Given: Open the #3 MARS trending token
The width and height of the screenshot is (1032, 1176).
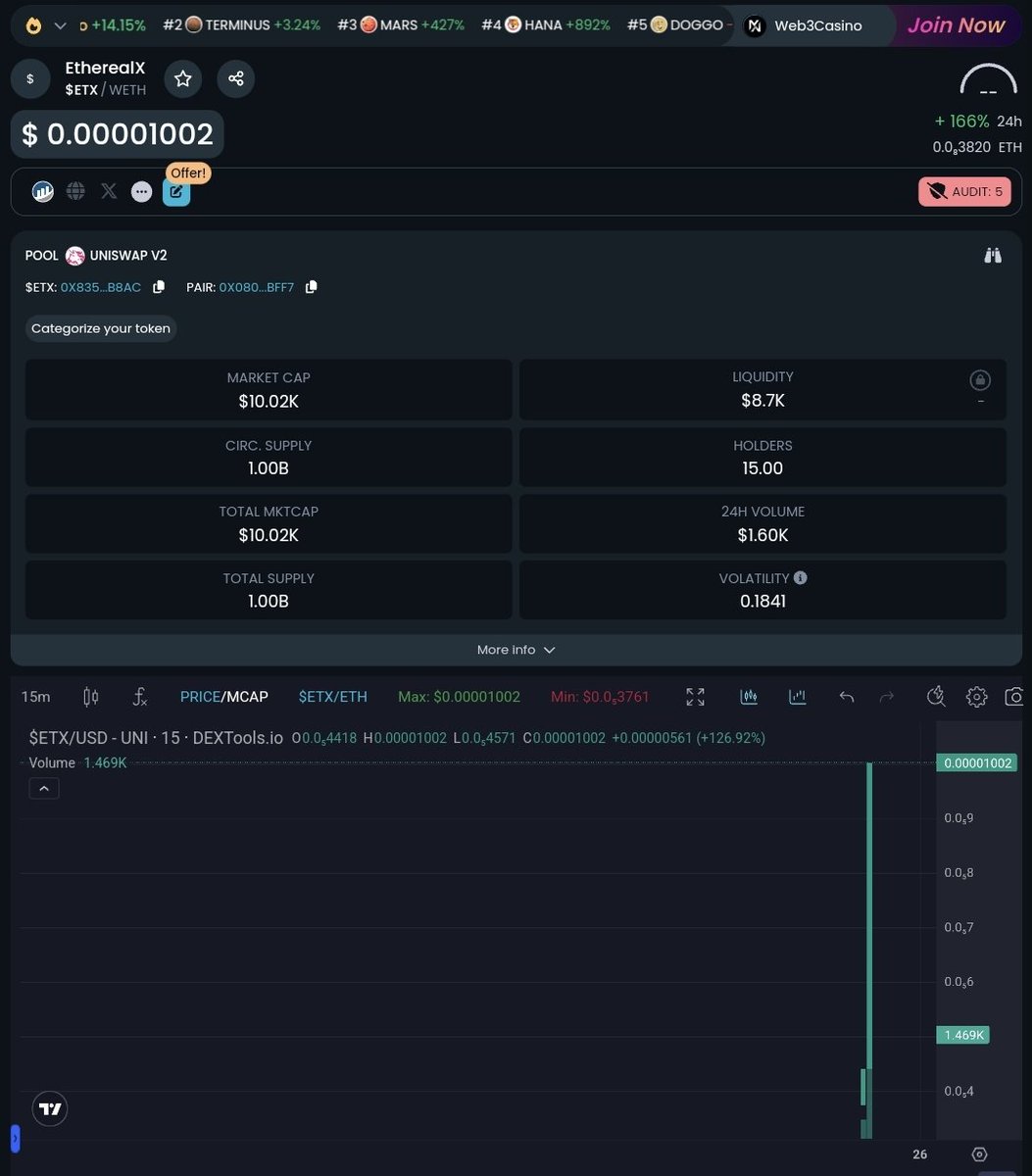Looking at the screenshot, I should 401,25.
